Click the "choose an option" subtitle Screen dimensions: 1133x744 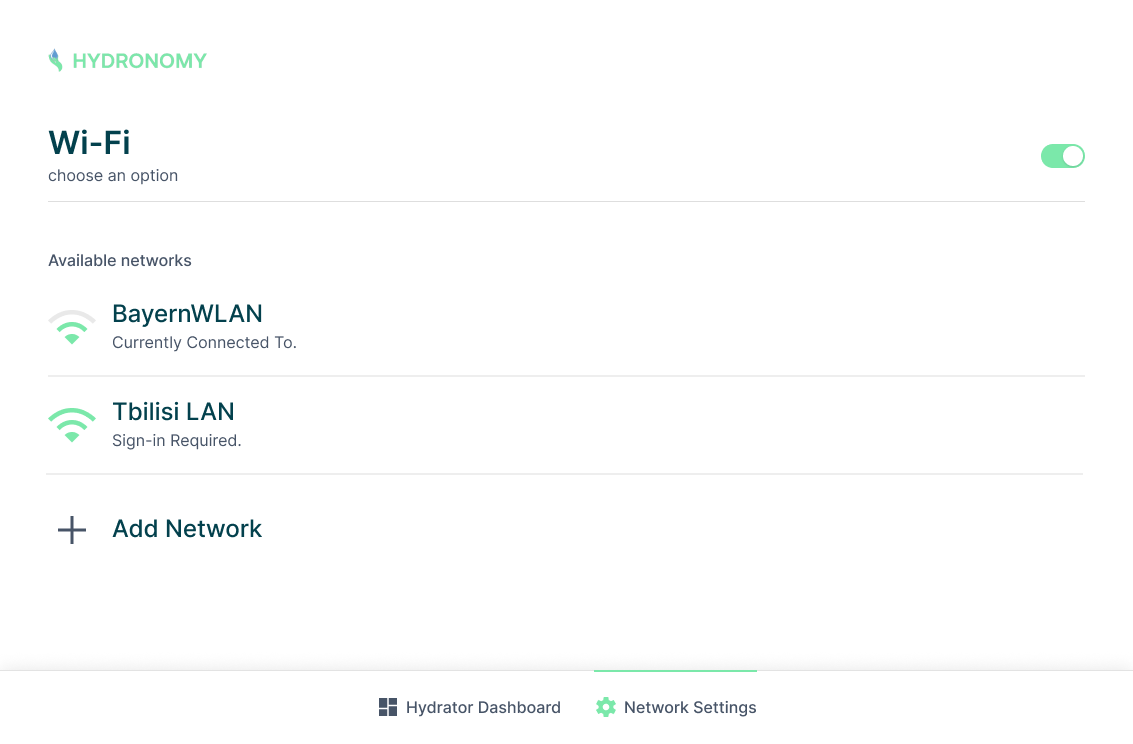(113, 176)
